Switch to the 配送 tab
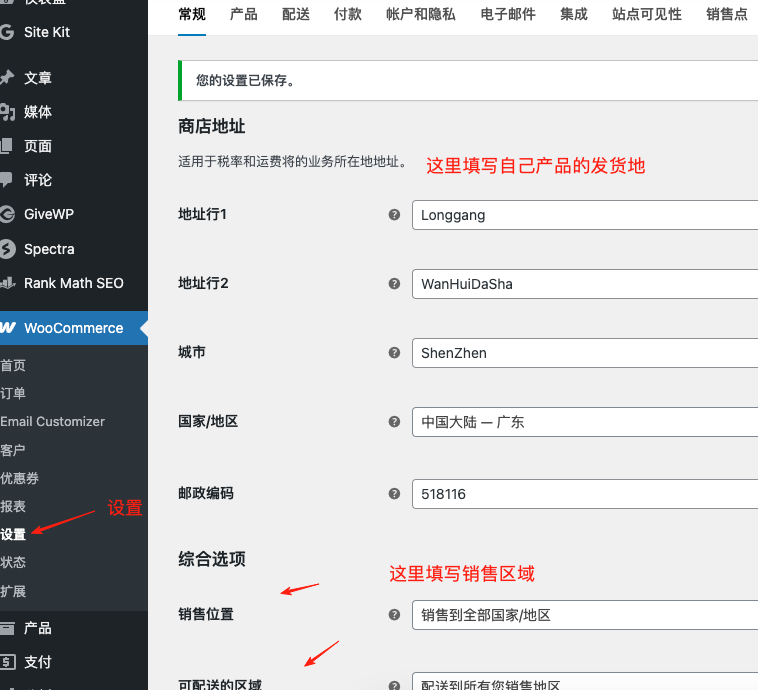Viewport: 758px width, 690px height. (x=296, y=14)
